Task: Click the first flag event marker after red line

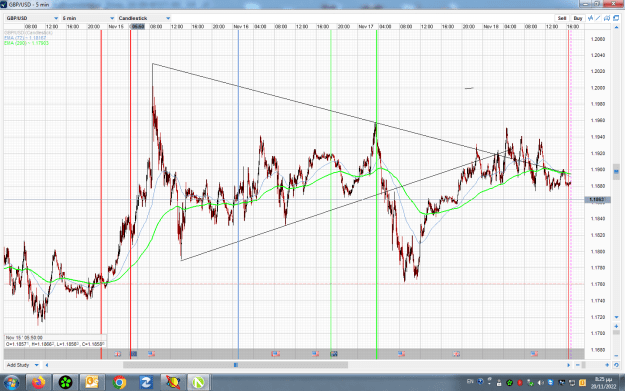Action: pyautogui.click(x=118, y=354)
